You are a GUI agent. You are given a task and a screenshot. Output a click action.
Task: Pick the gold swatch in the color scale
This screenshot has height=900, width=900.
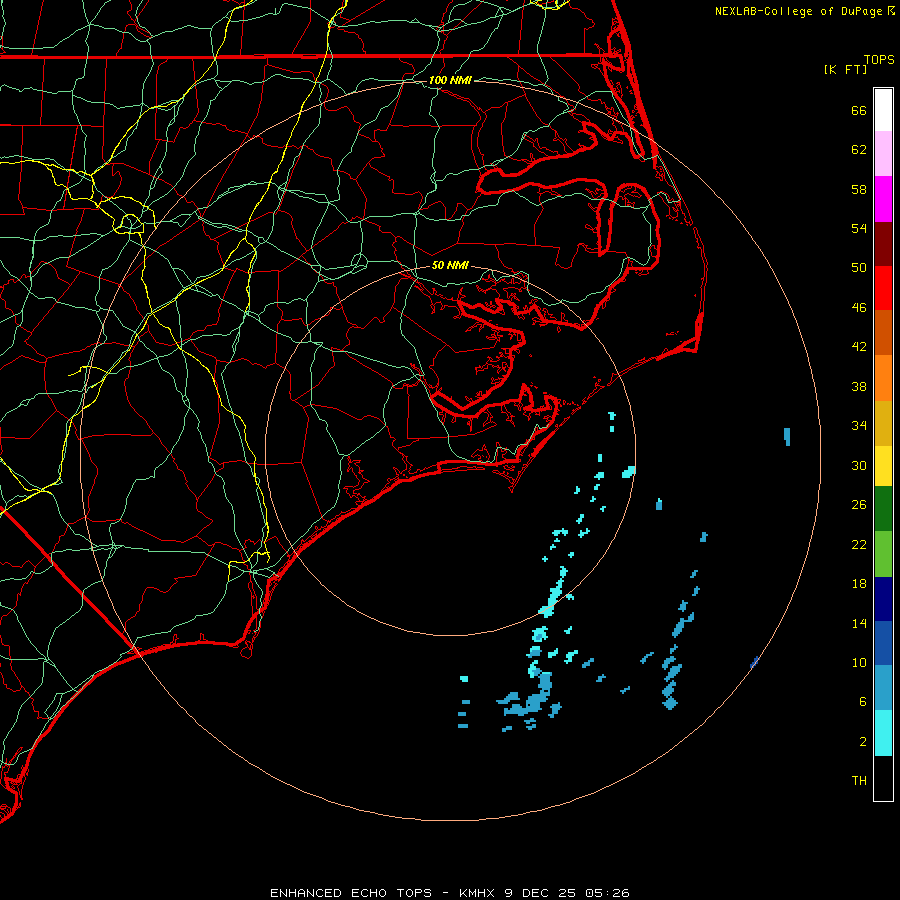(883, 424)
